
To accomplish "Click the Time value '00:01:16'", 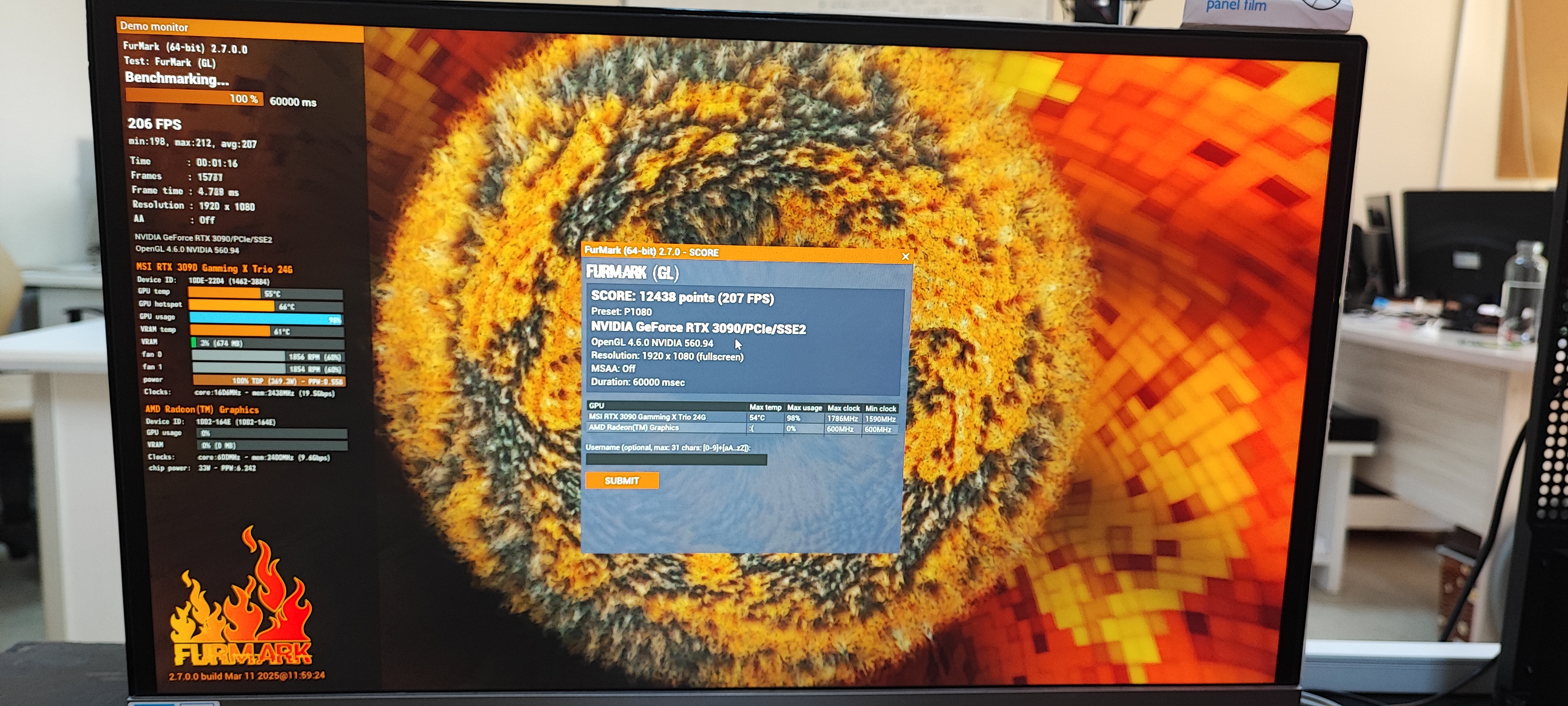I will point(217,163).
